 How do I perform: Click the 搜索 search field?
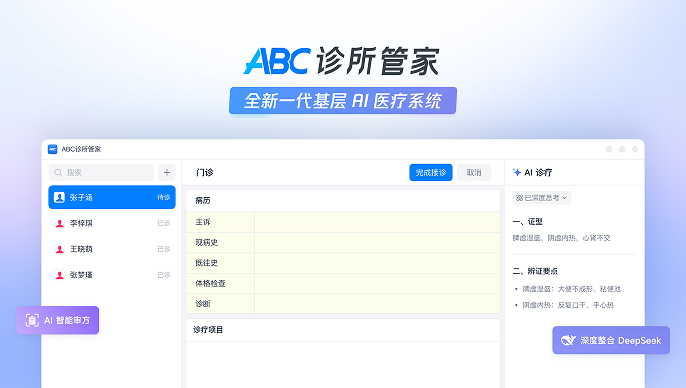(x=101, y=172)
